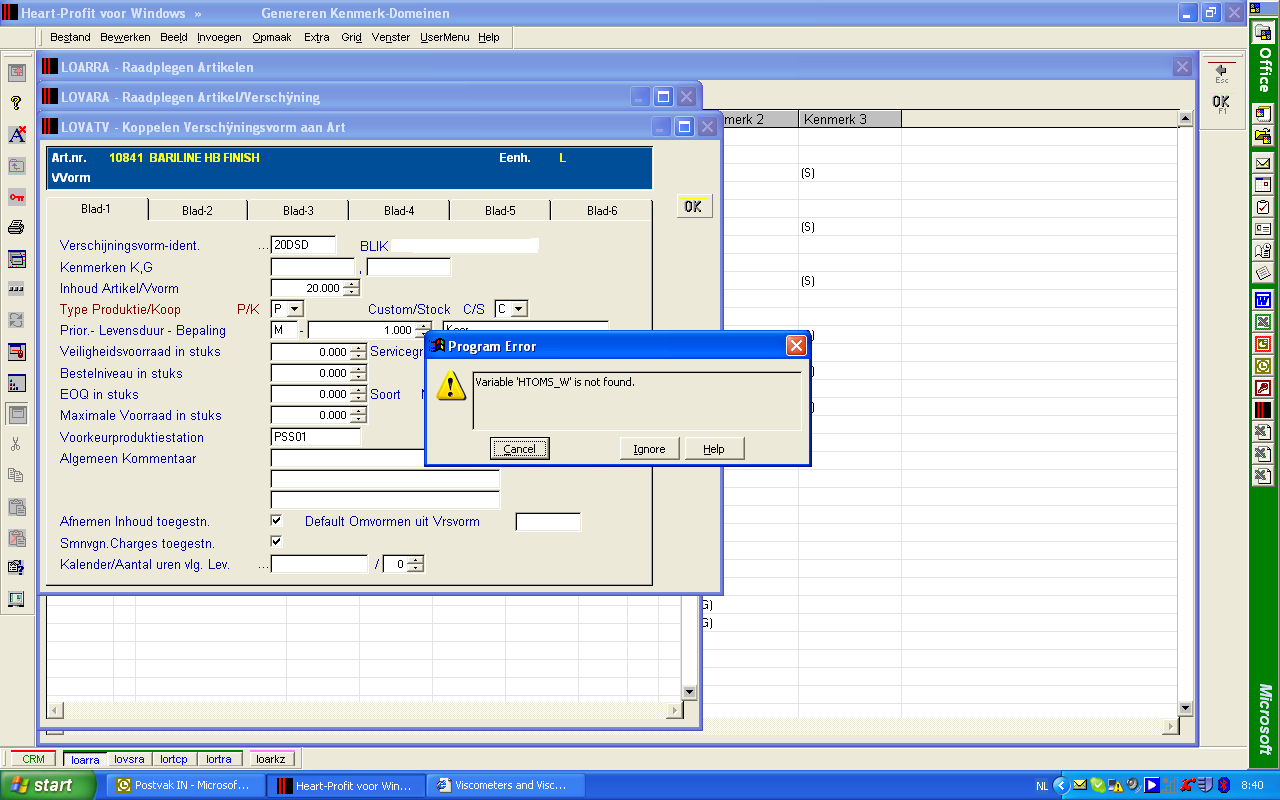Increase EOQ in stuks spinner
Image resolution: width=1280 pixels, height=800 pixels.
click(358, 390)
